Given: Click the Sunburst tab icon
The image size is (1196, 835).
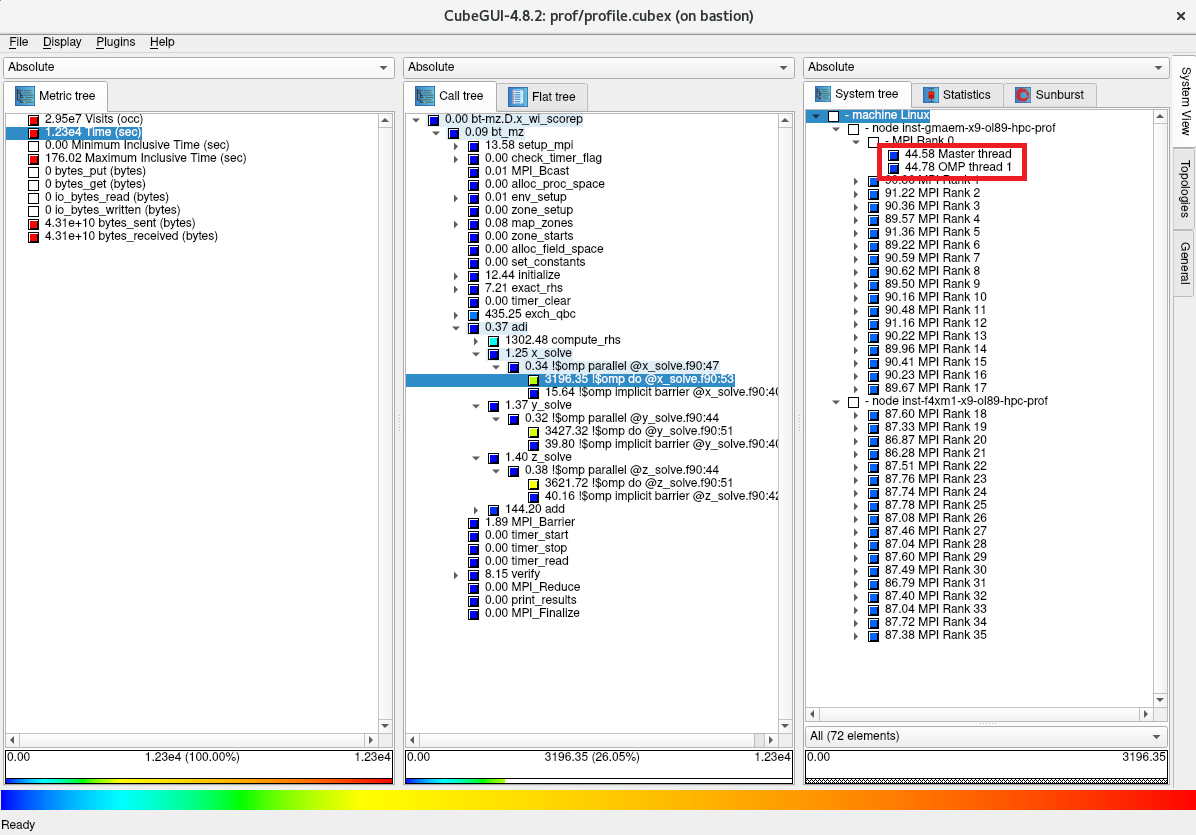Looking at the screenshot, I should (1023, 95).
